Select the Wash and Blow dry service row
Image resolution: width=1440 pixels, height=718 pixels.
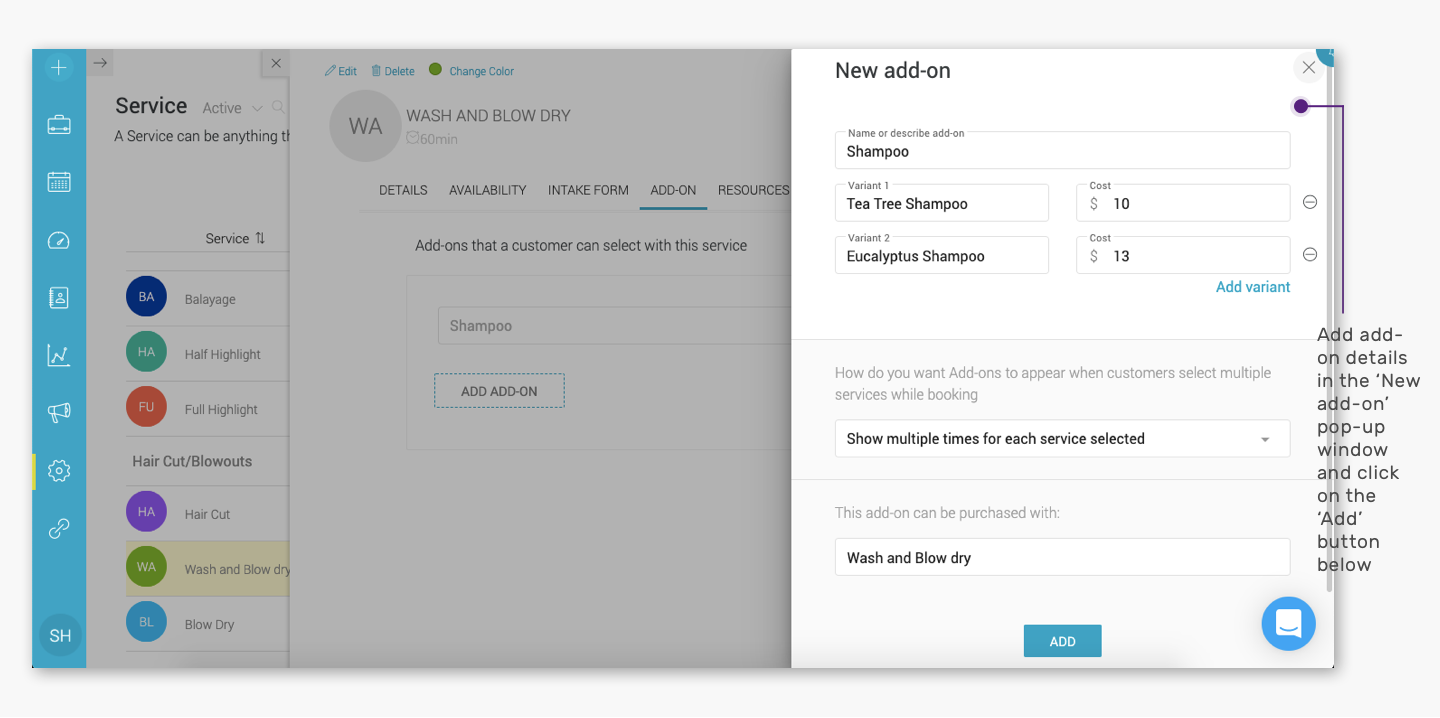pos(207,568)
